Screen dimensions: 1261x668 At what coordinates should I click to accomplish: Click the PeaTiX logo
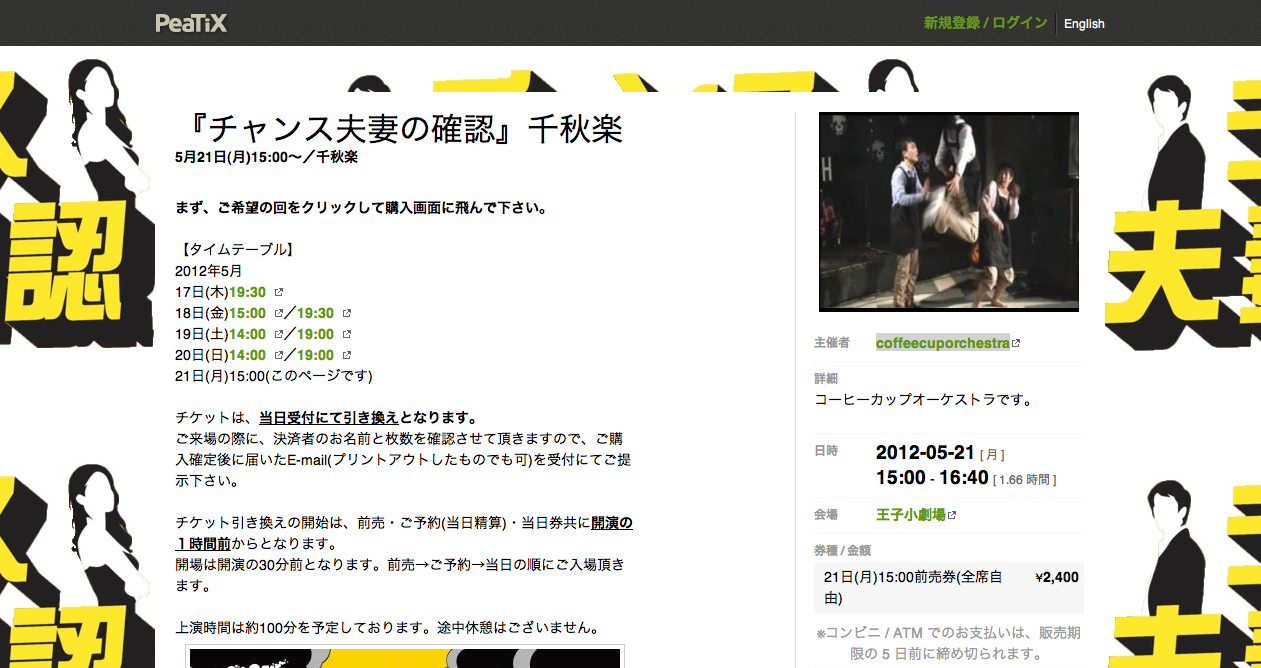click(191, 22)
